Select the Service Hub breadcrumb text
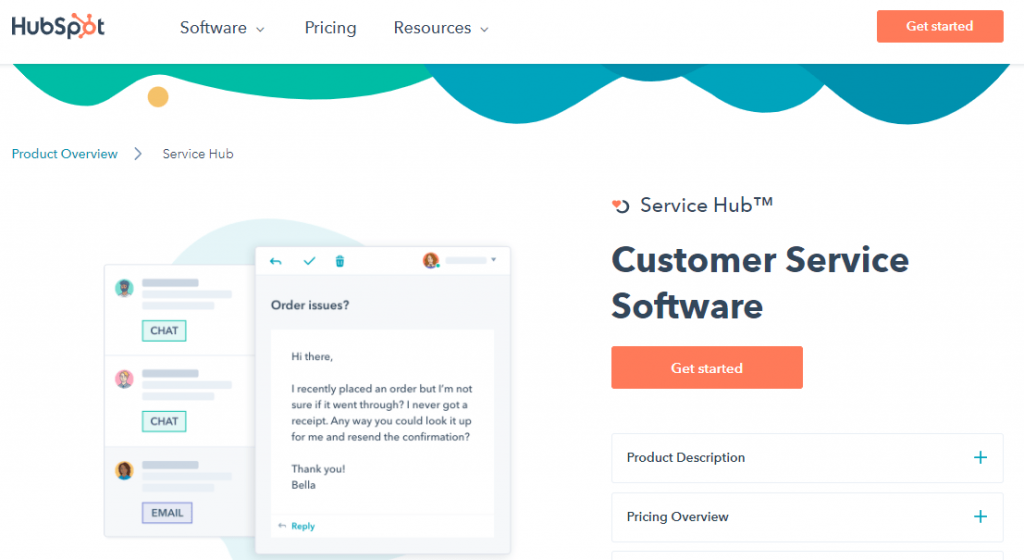Viewport: 1024px width, 560px height. (x=198, y=154)
